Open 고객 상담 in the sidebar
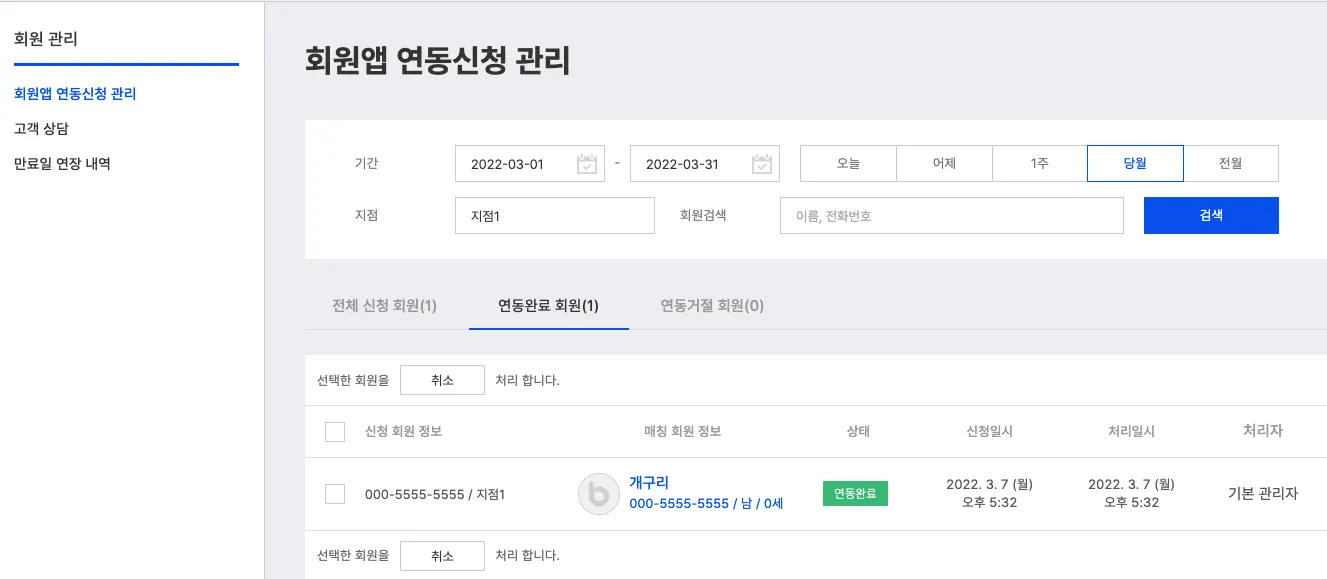 [42, 129]
